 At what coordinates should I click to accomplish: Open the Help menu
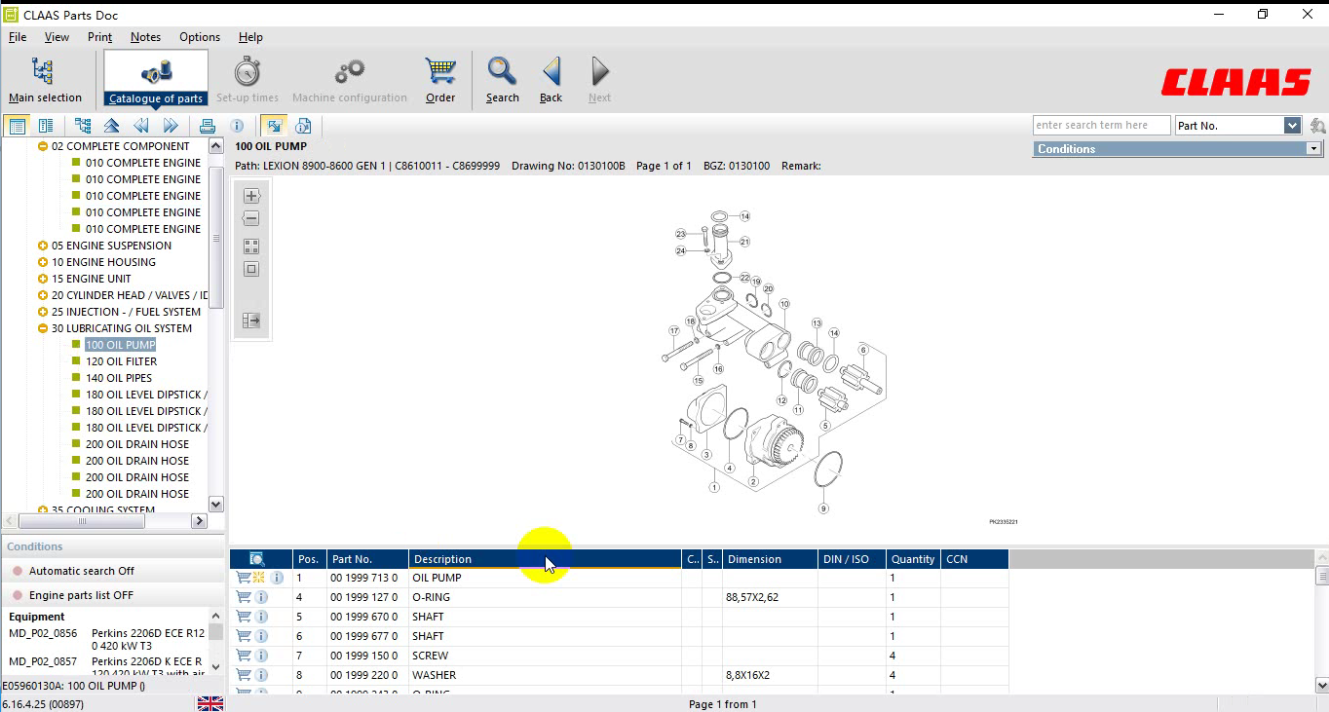tap(251, 37)
